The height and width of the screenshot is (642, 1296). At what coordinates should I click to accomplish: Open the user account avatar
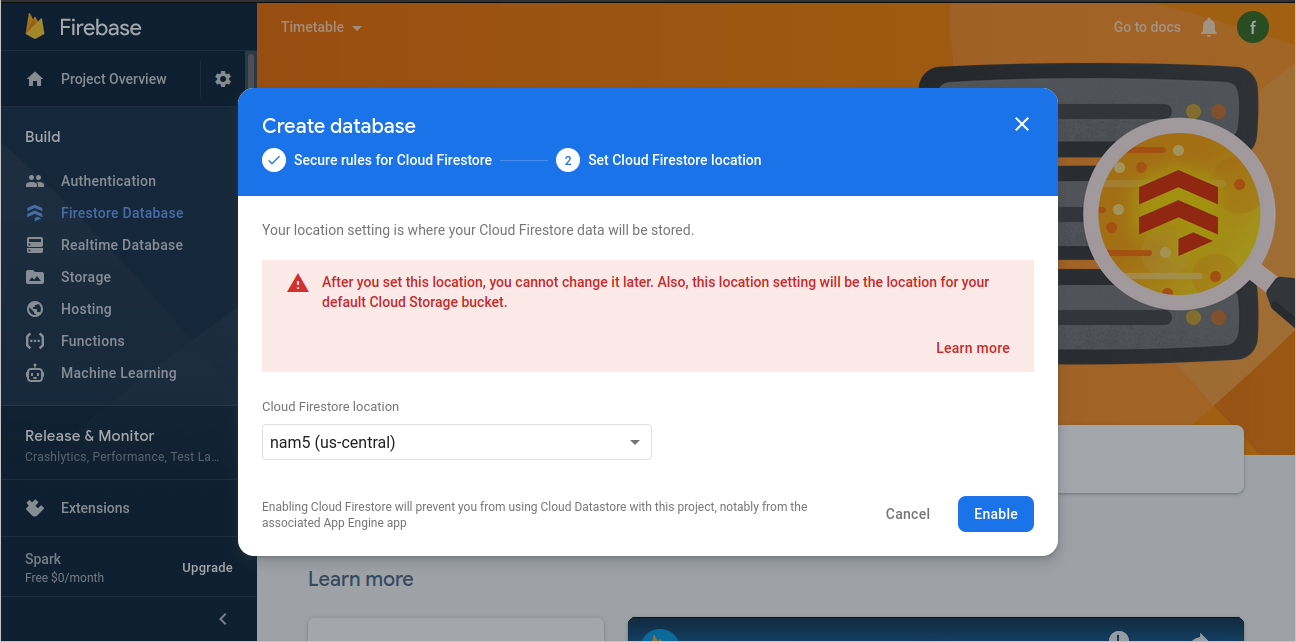(1253, 27)
